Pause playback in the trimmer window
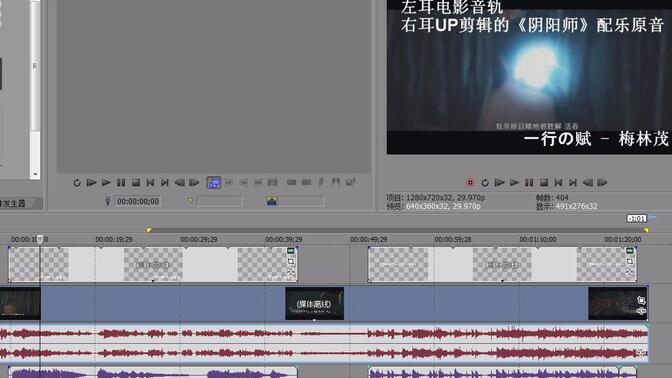This screenshot has height=378, width=672. click(121, 183)
